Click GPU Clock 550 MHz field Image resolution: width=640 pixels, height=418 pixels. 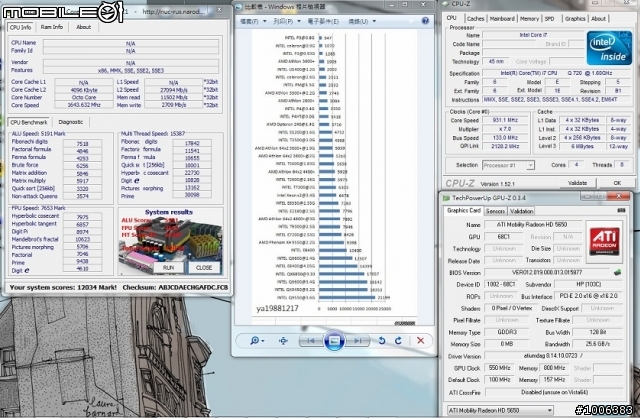coord(500,368)
